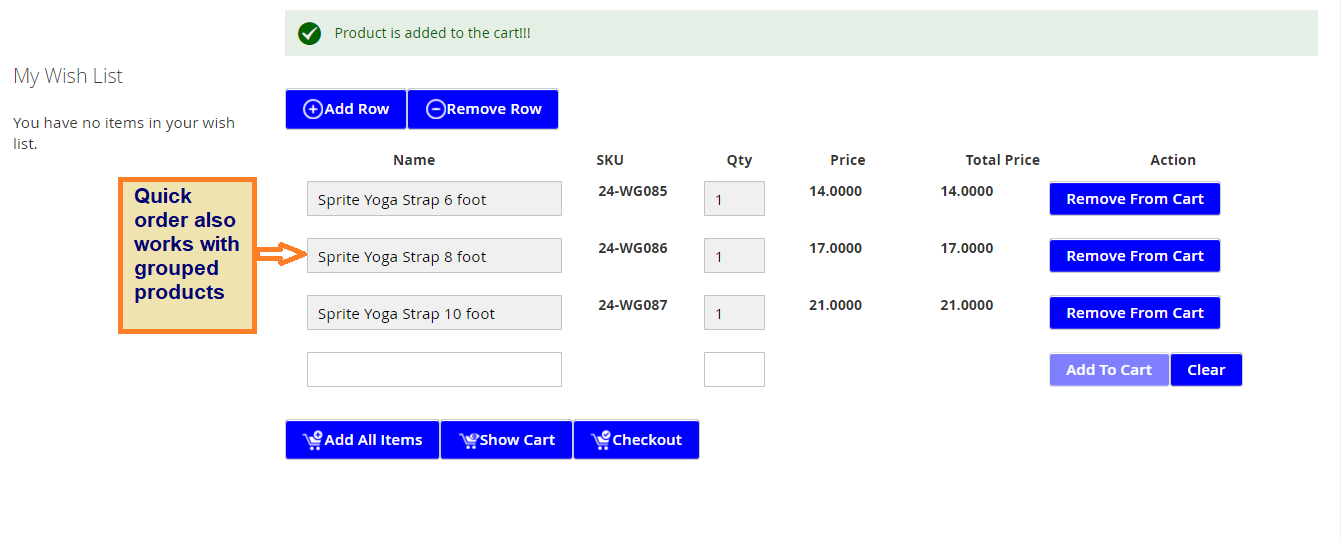The width and height of the screenshot is (1341, 541).
Task: Click the 21.0000 value under Total Price
Action: [967, 305]
